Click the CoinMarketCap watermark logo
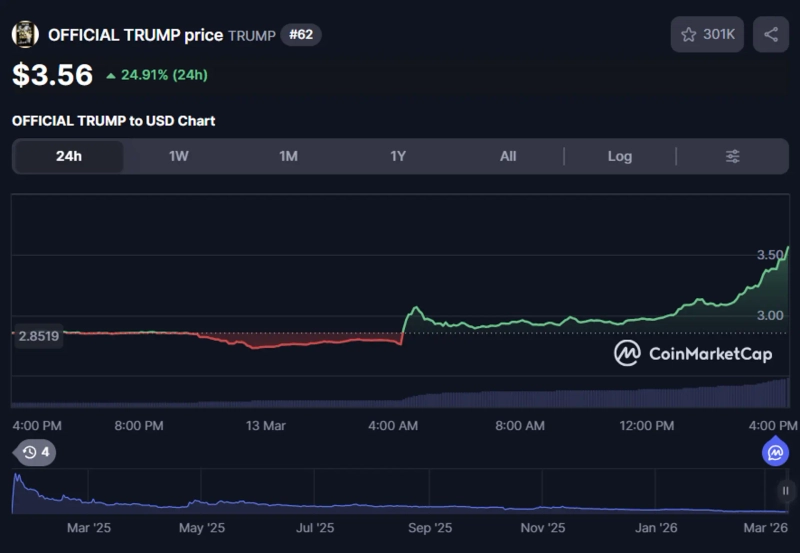800x553 pixels. click(x=627, y=353)
